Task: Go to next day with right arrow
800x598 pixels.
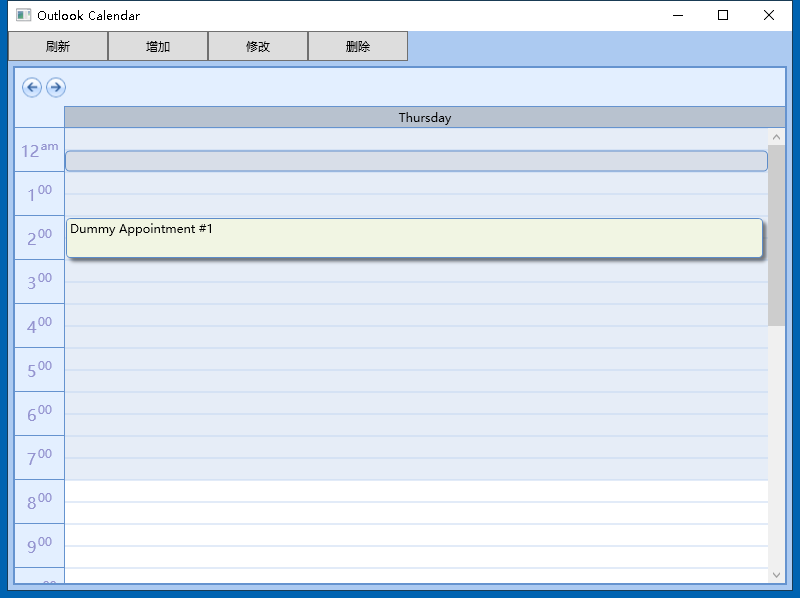Action: tap(56, 87)
